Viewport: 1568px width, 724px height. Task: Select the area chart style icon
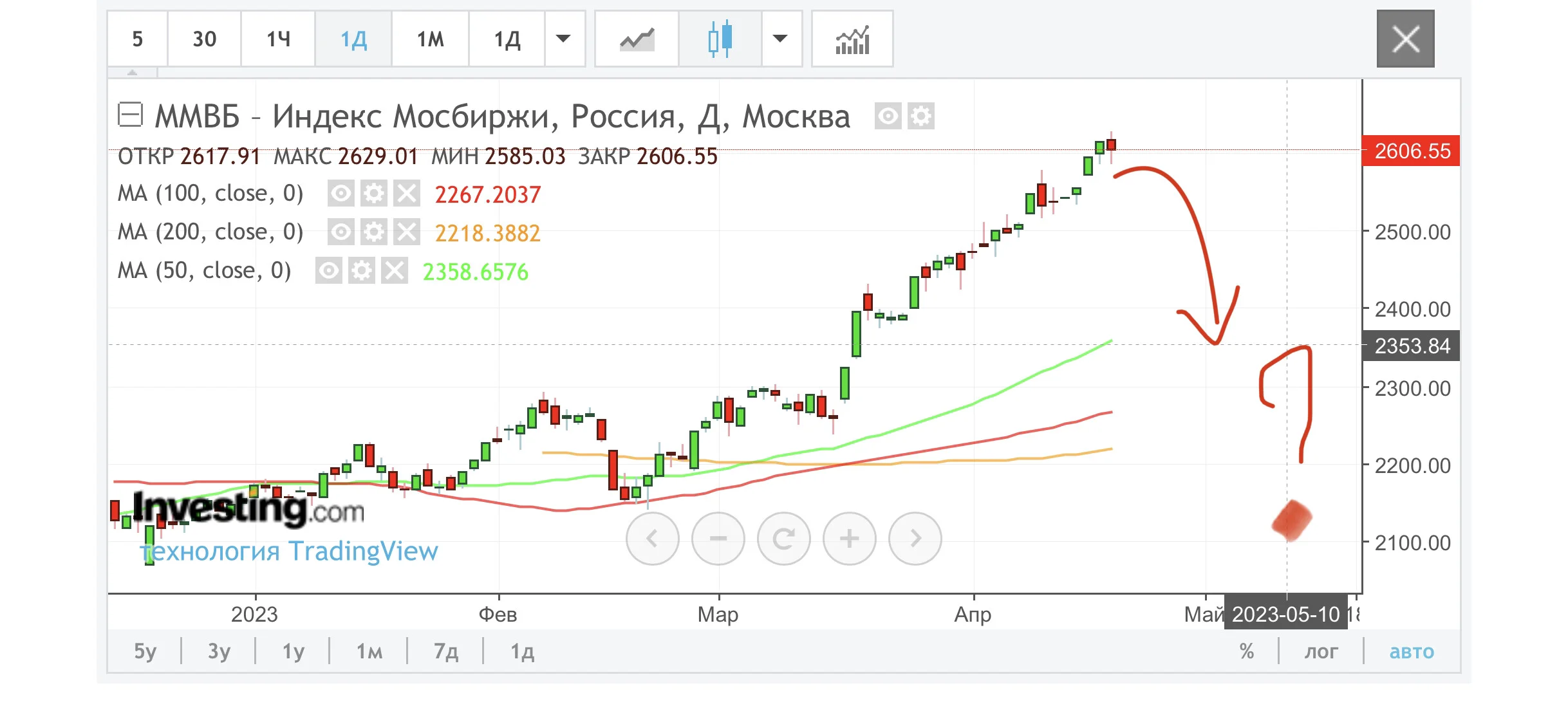click(637, 39)
